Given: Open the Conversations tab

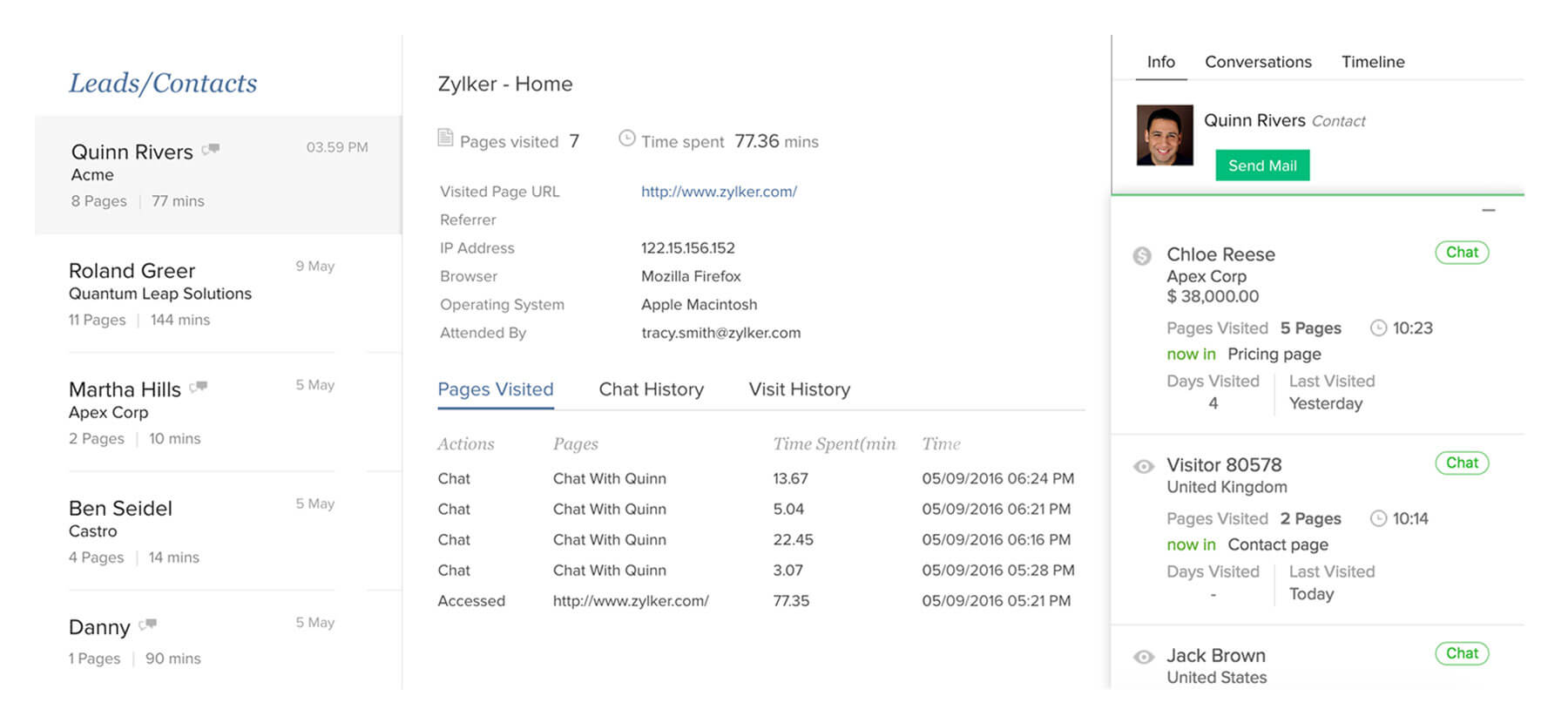Looking at the screenshot, I should 1258,62.
